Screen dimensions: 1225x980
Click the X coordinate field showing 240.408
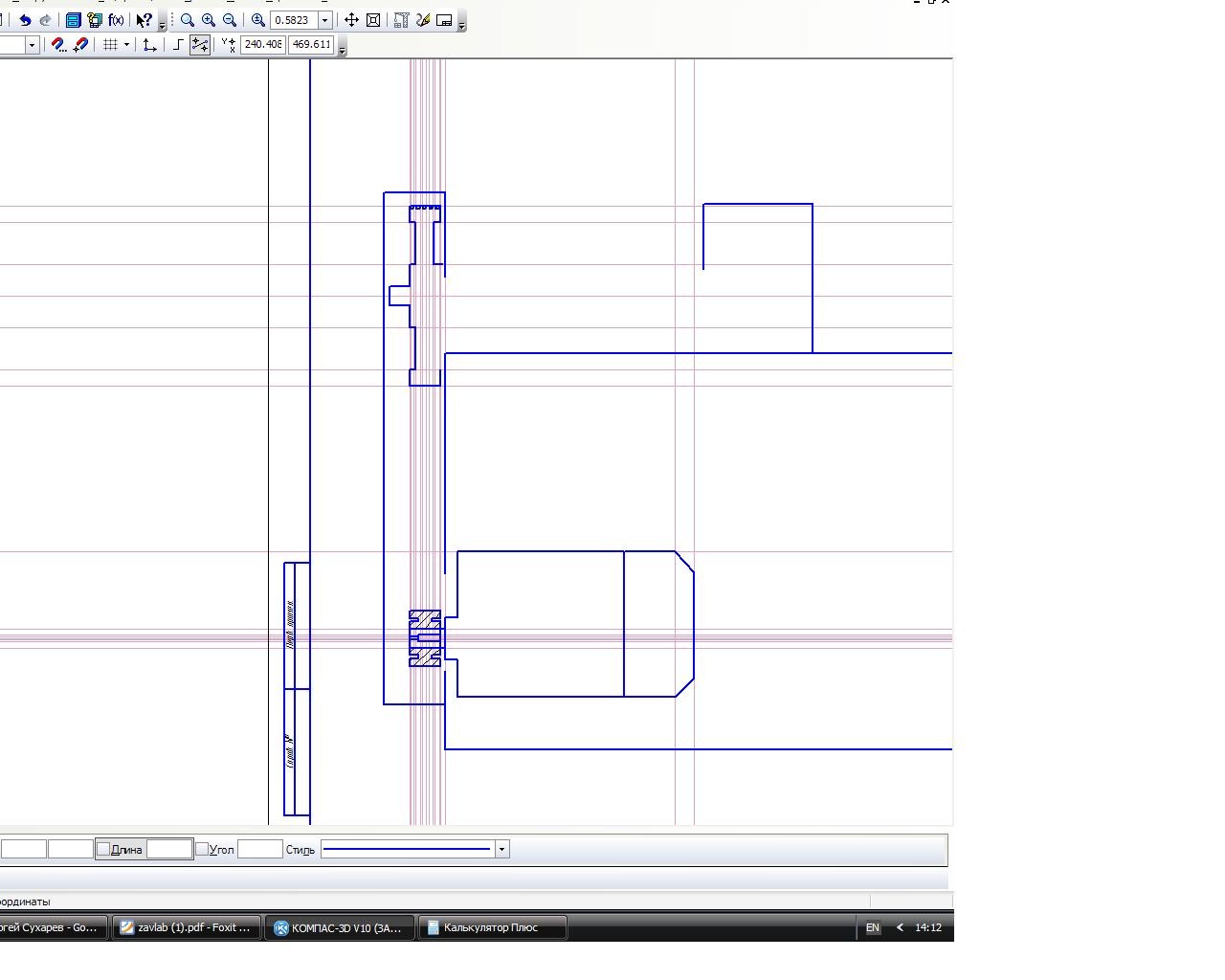pyautogui.click(x=262, y=45)
